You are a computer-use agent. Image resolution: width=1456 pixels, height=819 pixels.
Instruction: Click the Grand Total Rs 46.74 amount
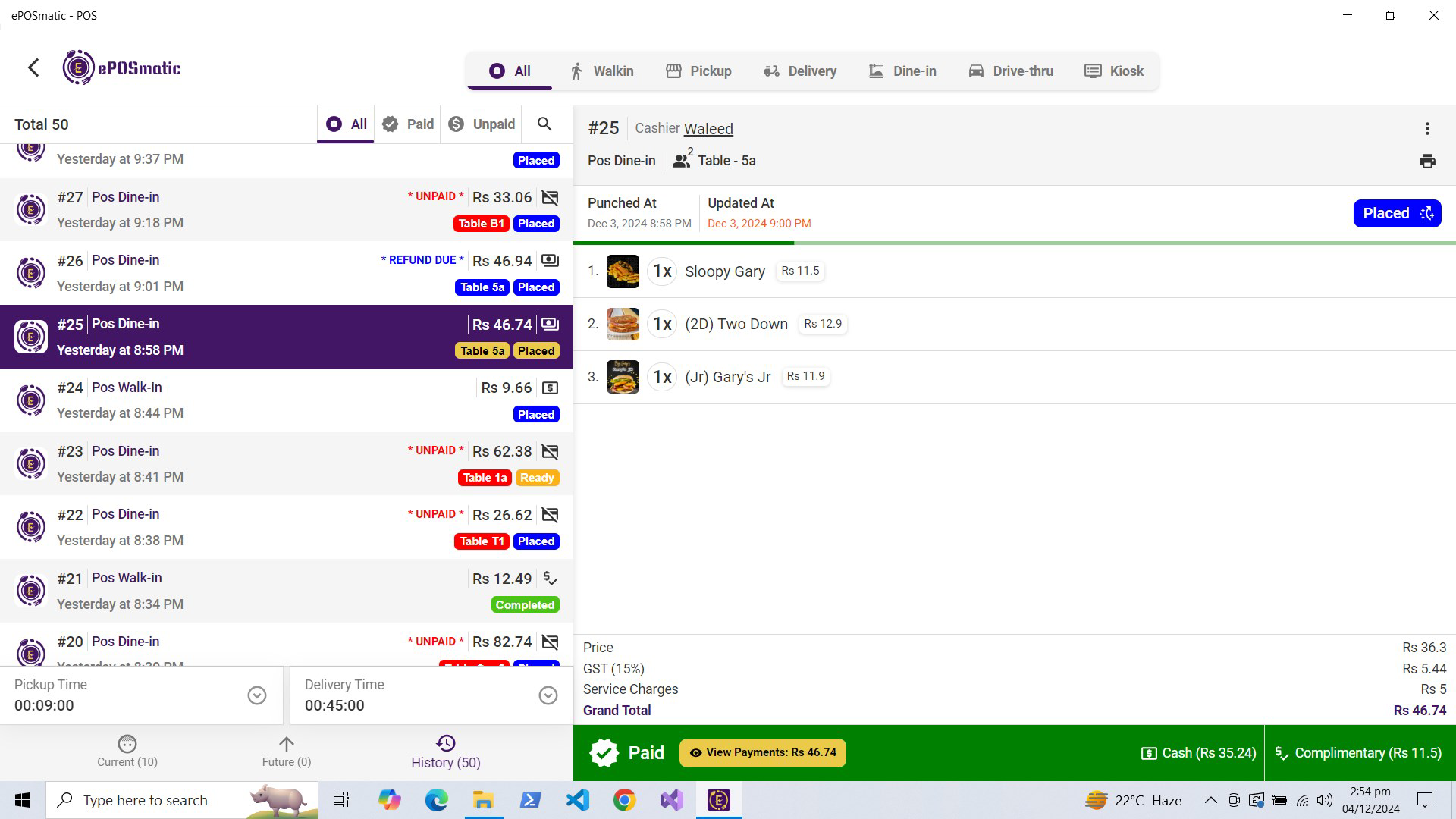1420,711
